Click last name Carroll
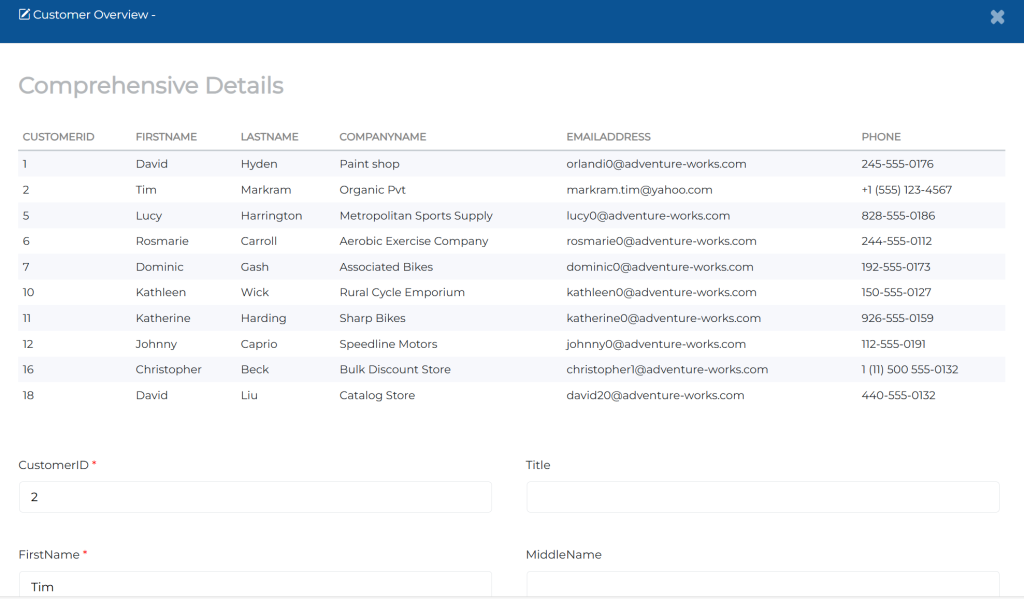The height and width of the screenshot is (599, 1024). (259, 241)
